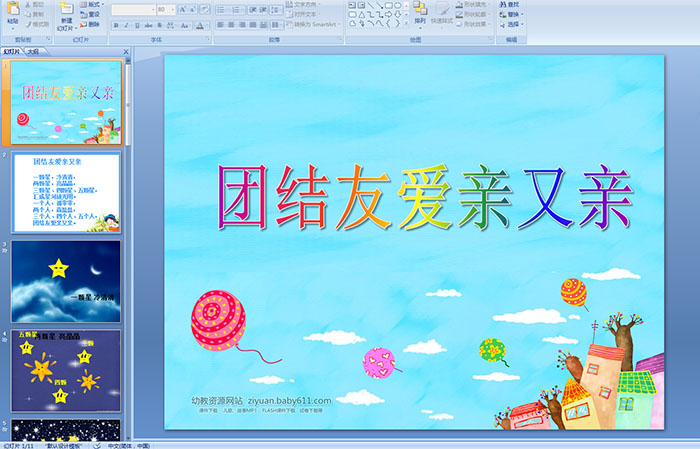Open the Font group dialog launcher
Viewport: 700px width, 449px height.
pyautogui.click(x=208, y=39)
